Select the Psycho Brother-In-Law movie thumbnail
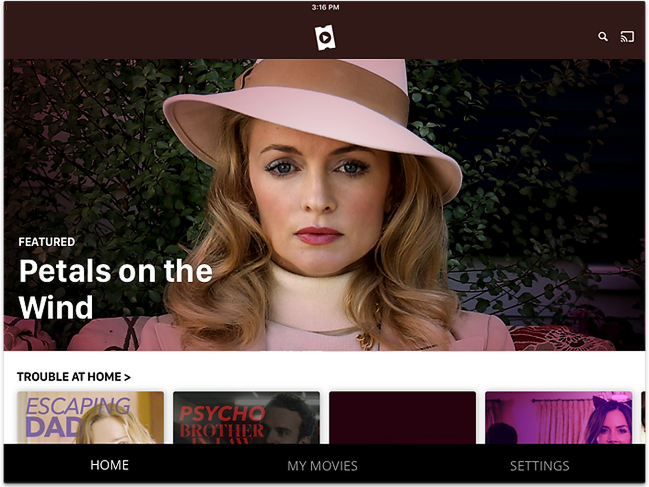The width and height of the screenshot is (649, 487). (246, 417)
